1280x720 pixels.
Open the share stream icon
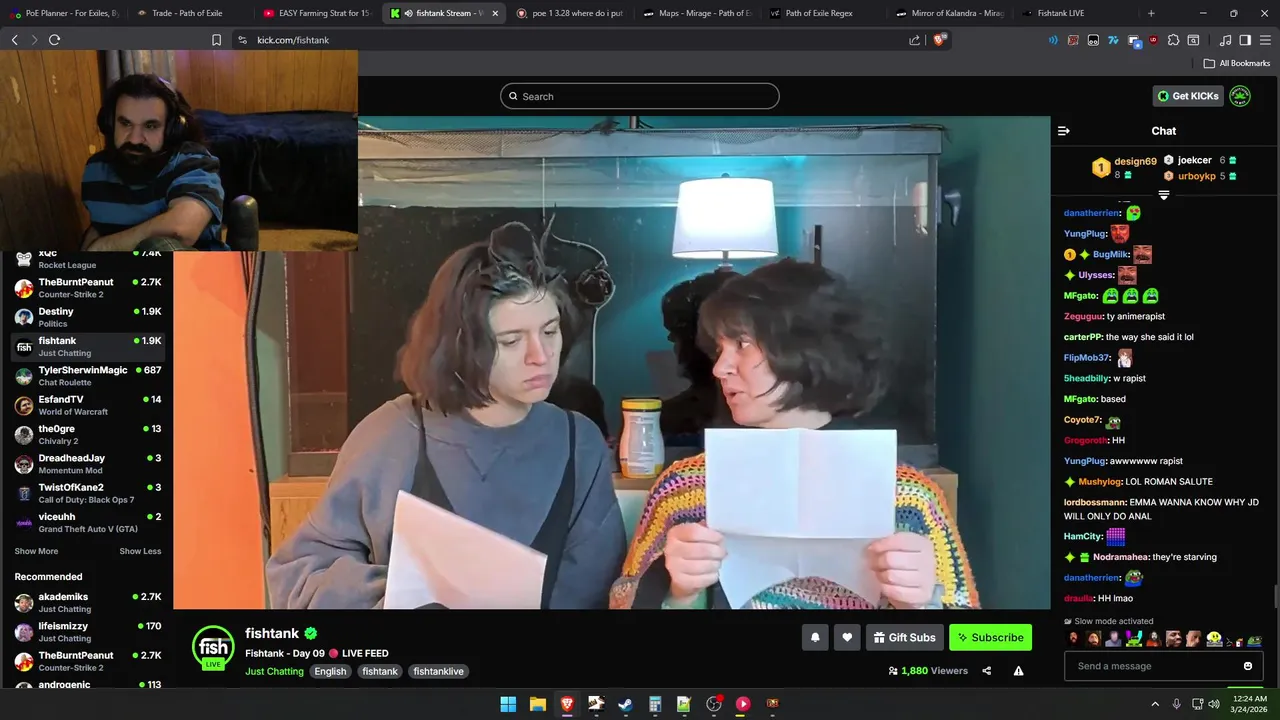tap(987, 671)
